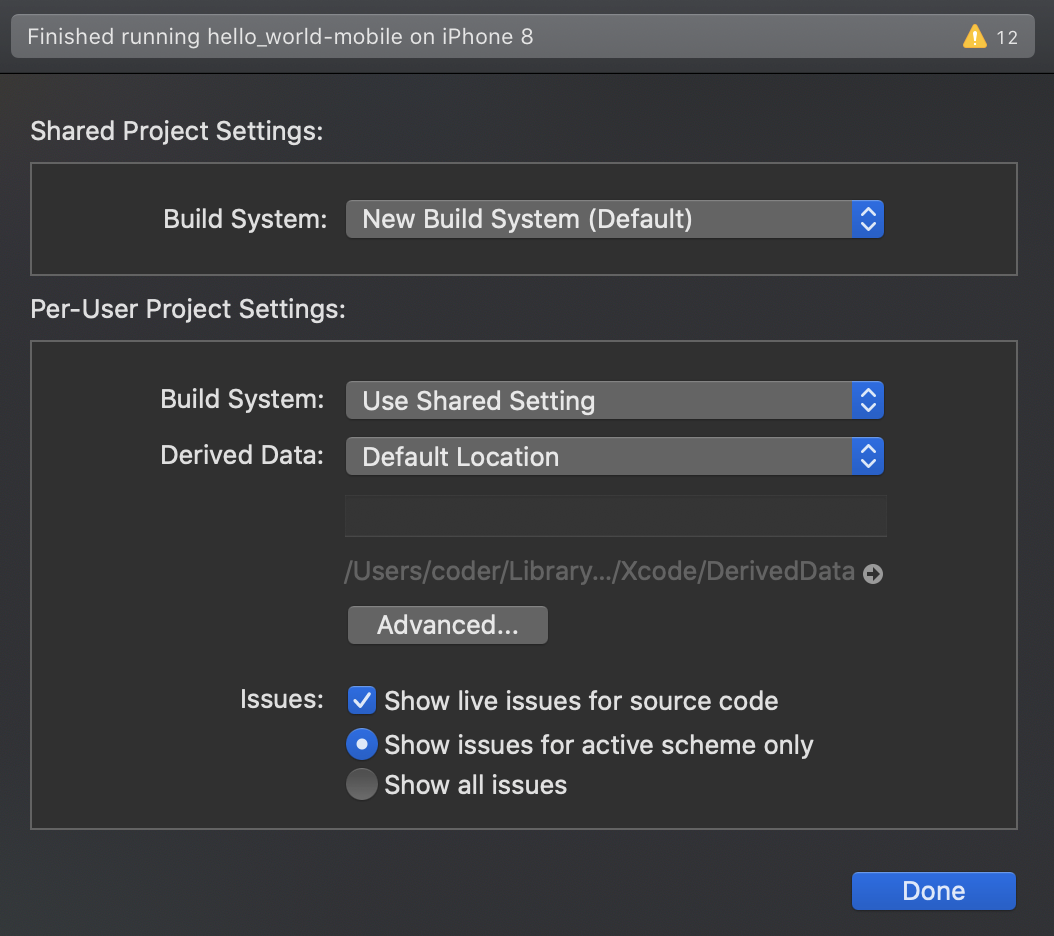Click blue chevrons on New Build System popup
The height and width of the screenshot is (936, 1054).
[868, 219]
